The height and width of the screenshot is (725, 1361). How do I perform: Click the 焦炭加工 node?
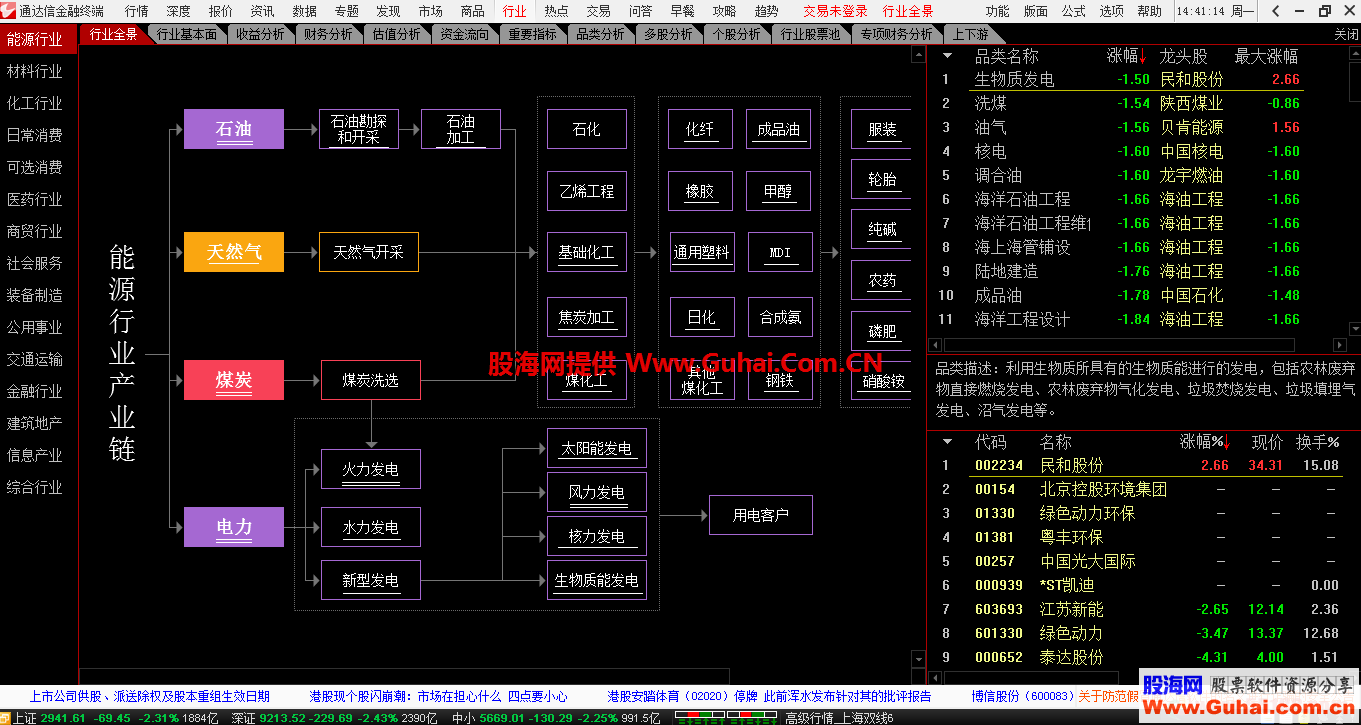coord(587,317)
